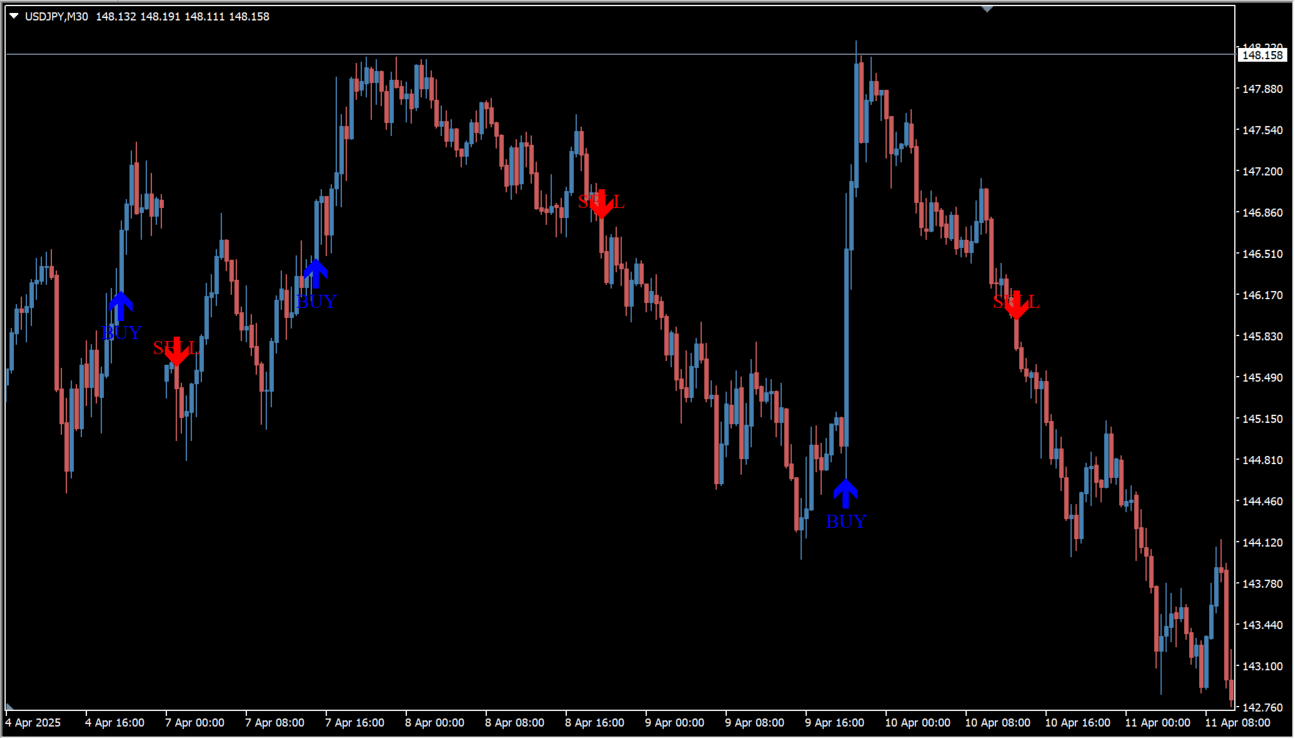Click the 146.170 level on price axis

(1262, 295)
